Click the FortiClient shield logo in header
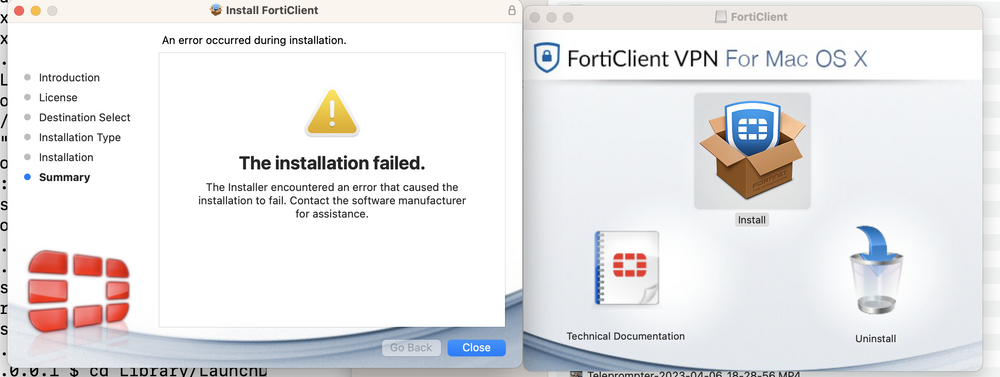Image resolution: width=1000 pixels, height=377 pixels. 547,58
